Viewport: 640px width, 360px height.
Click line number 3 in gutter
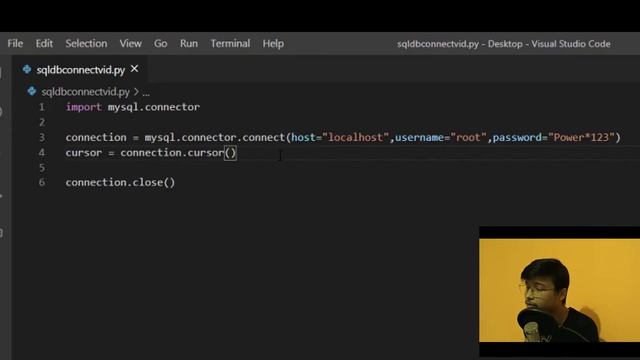click(x=42, y=137)
